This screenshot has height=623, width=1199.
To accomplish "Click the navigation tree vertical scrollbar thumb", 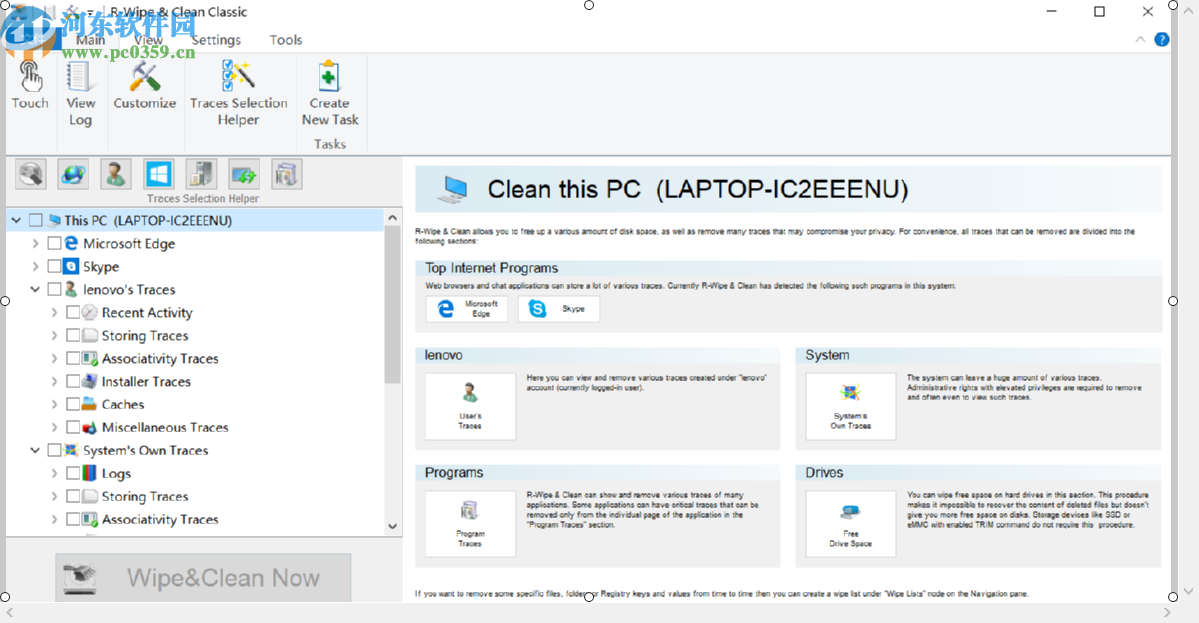I will pyautogui.click(x=392, y=304).
